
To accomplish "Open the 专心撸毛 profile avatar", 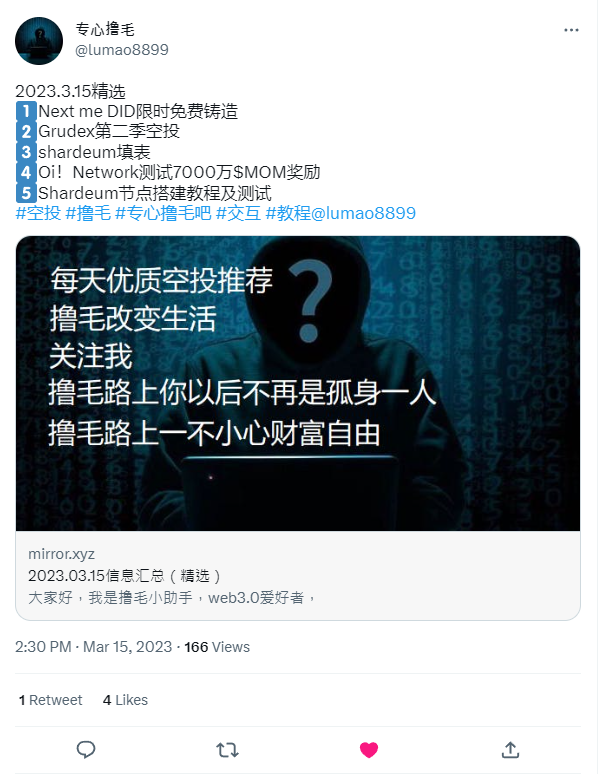I will click(x=39, y=41).
